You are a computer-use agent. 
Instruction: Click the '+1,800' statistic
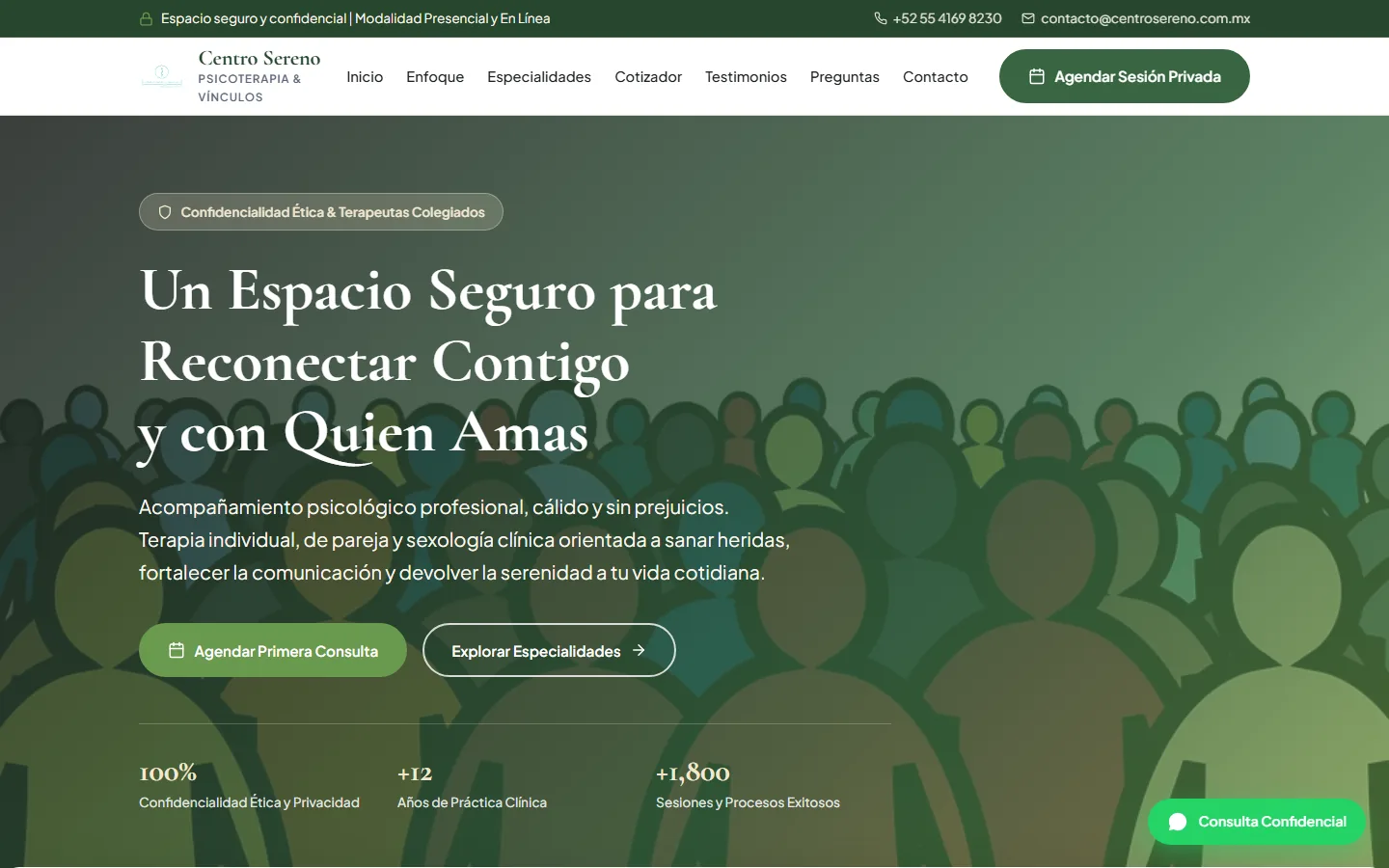pos(693,773)
